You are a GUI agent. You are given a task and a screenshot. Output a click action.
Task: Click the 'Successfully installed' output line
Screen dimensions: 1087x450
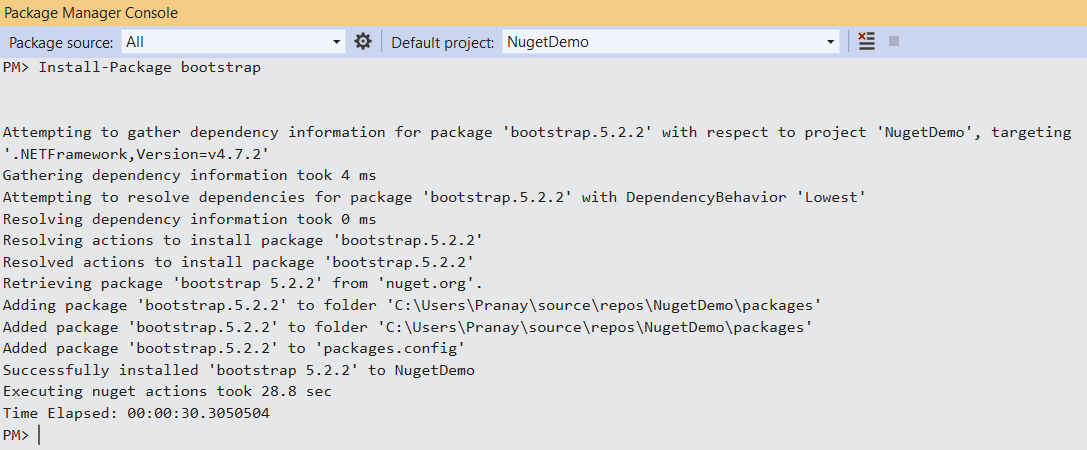point(238,370)
